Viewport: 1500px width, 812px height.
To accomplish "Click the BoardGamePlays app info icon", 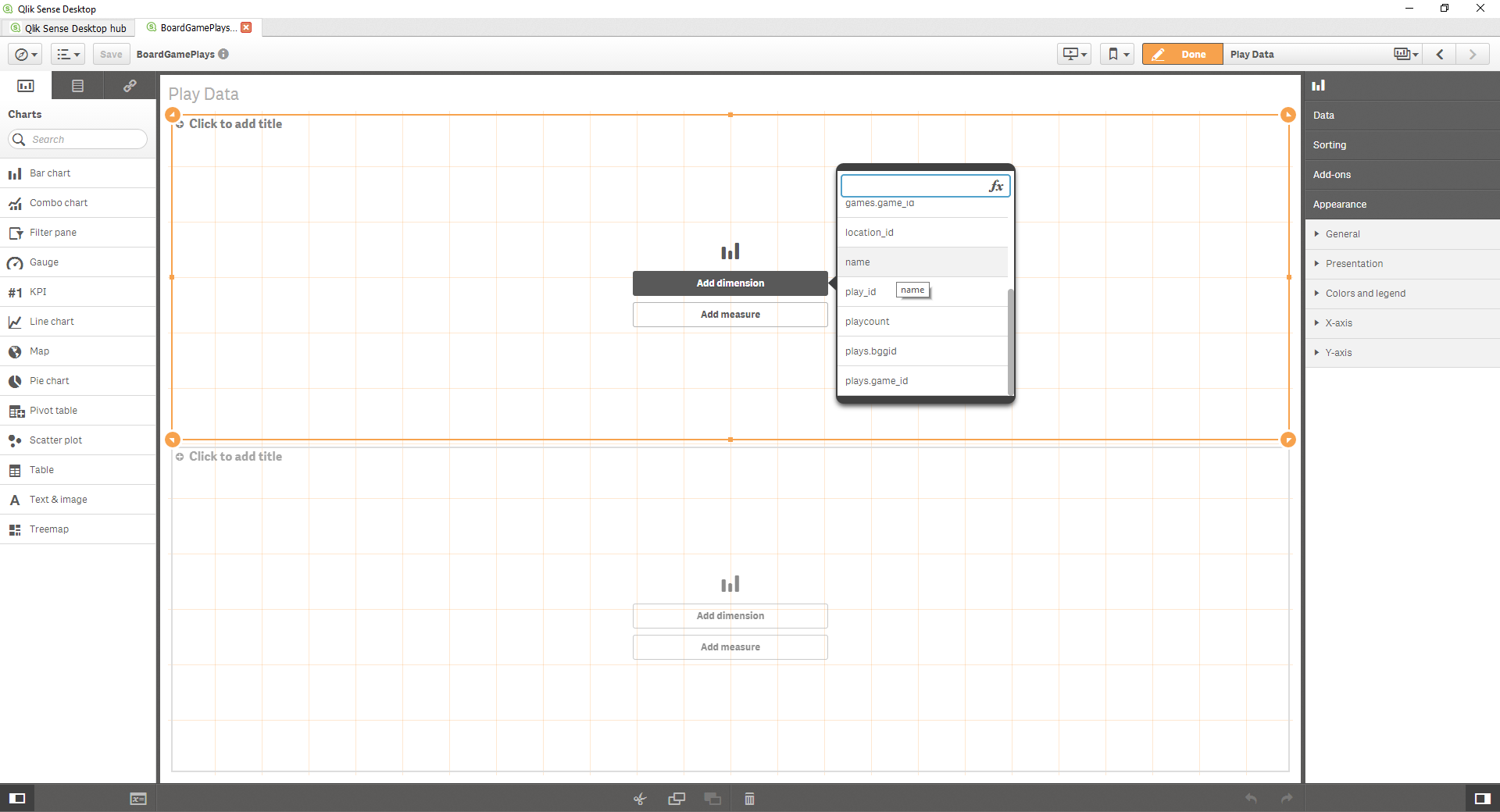I will pos(223,55).
